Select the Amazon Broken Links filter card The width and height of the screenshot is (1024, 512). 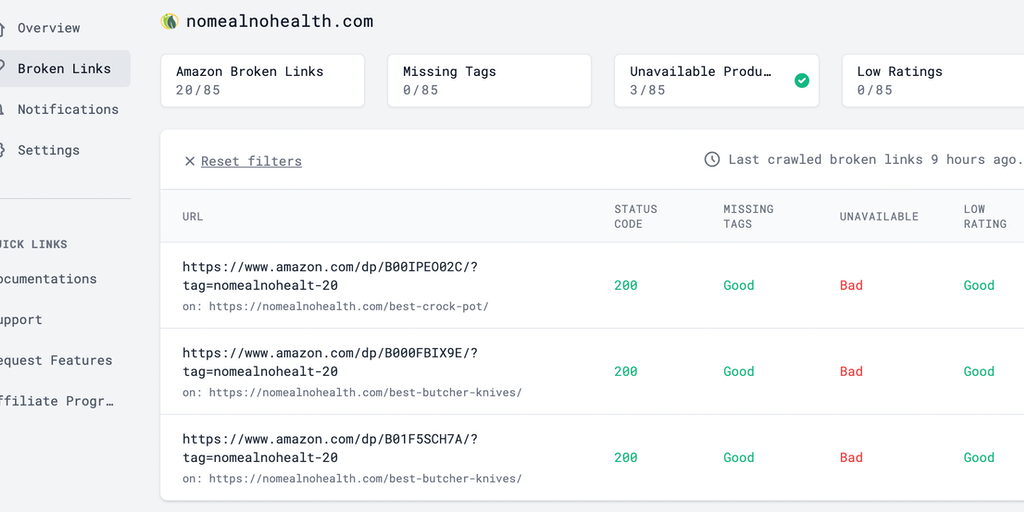[262, 80]
